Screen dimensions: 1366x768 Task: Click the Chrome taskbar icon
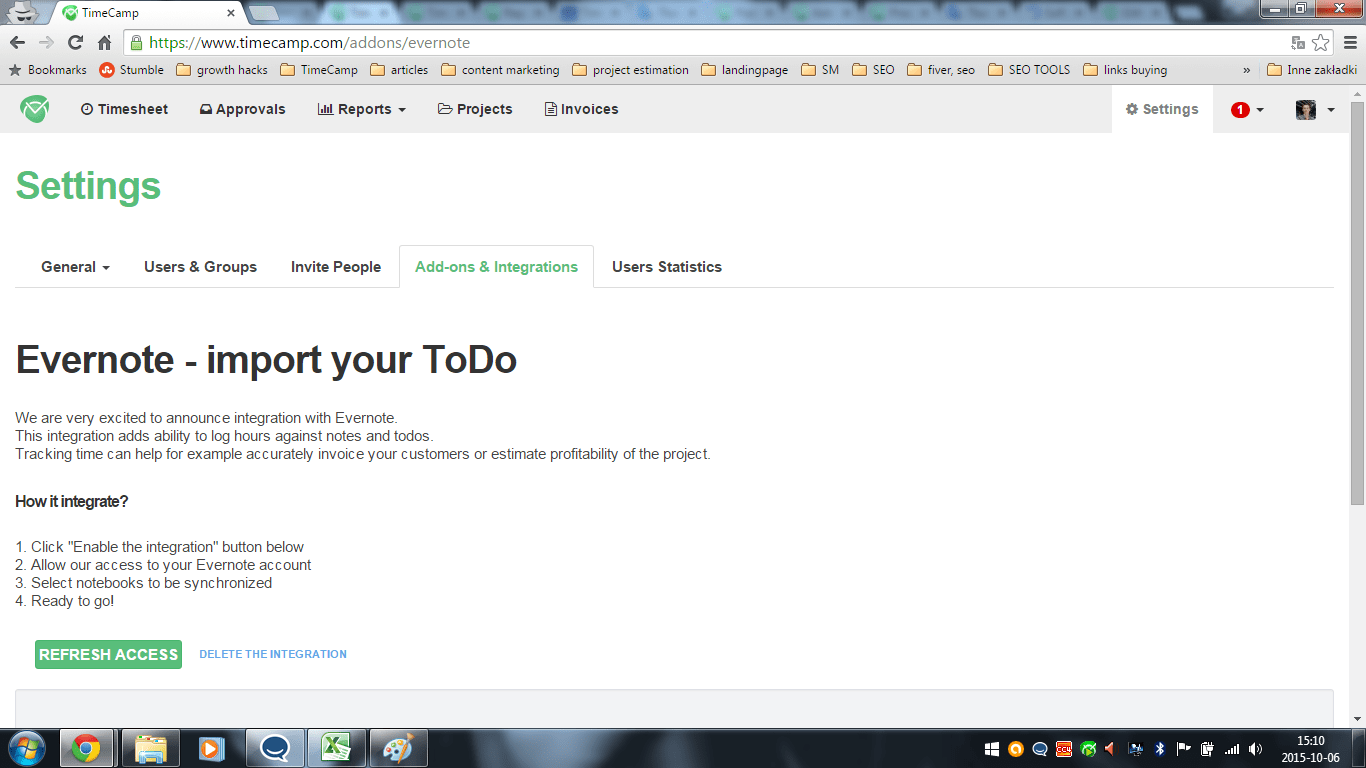click(86, 748)
